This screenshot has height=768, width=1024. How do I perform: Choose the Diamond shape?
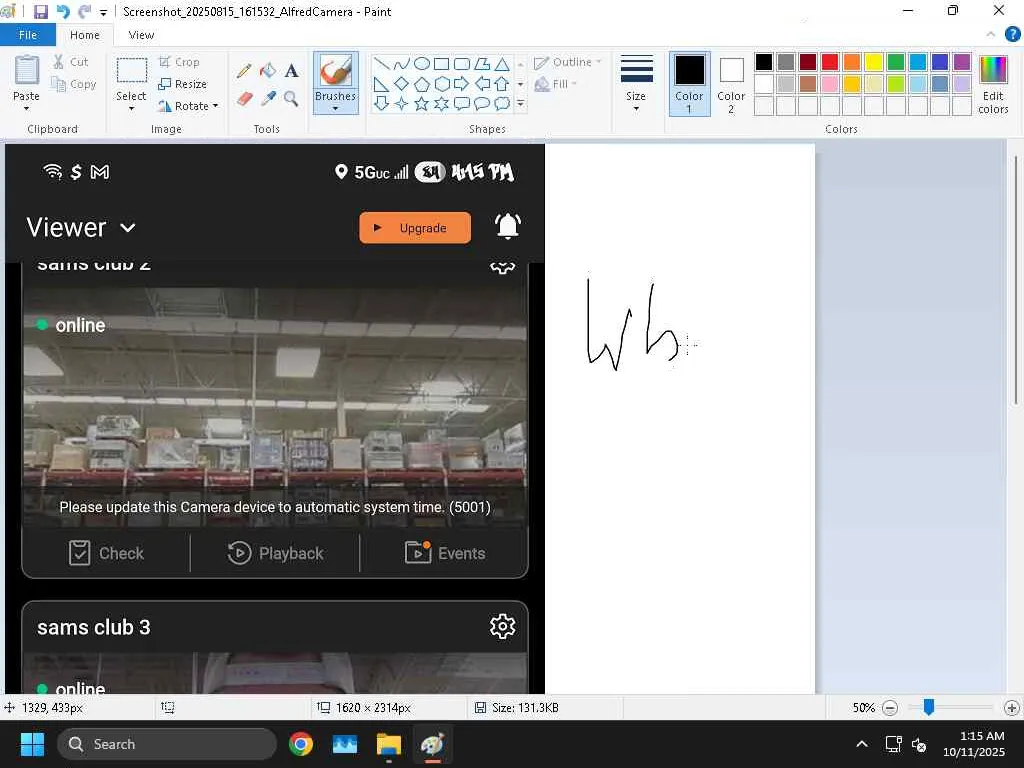[402, 84]
